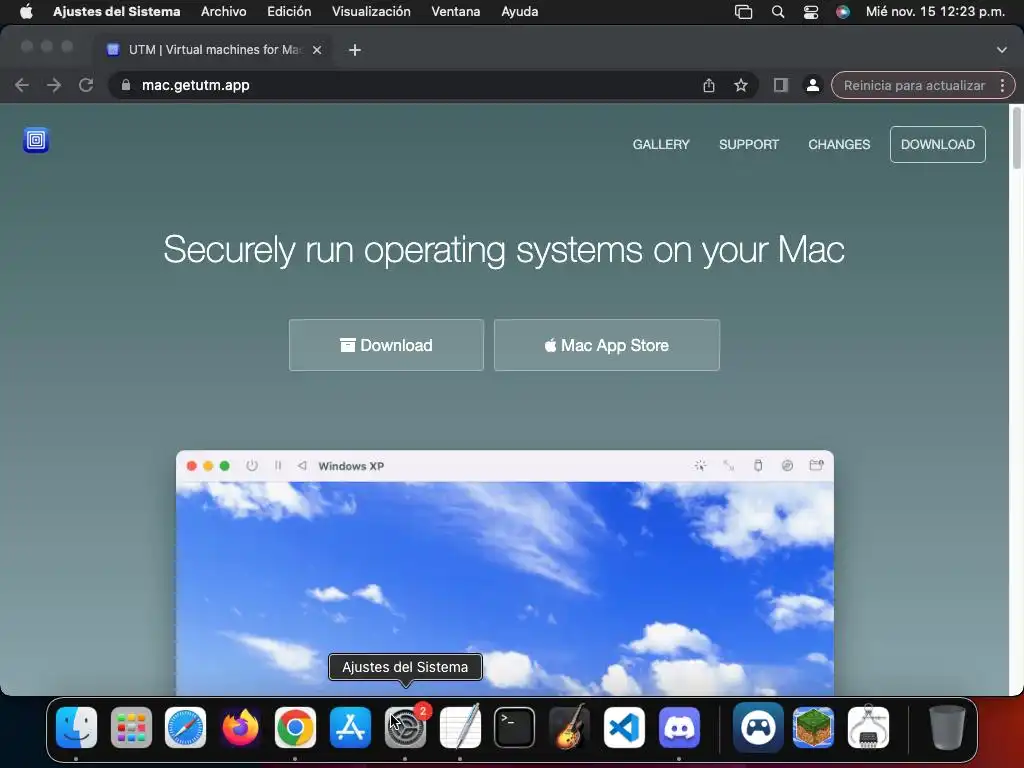Viewport: 1024px width, 768px height.
Task: Open the Edición menu
Action: (x=289, y=11)
